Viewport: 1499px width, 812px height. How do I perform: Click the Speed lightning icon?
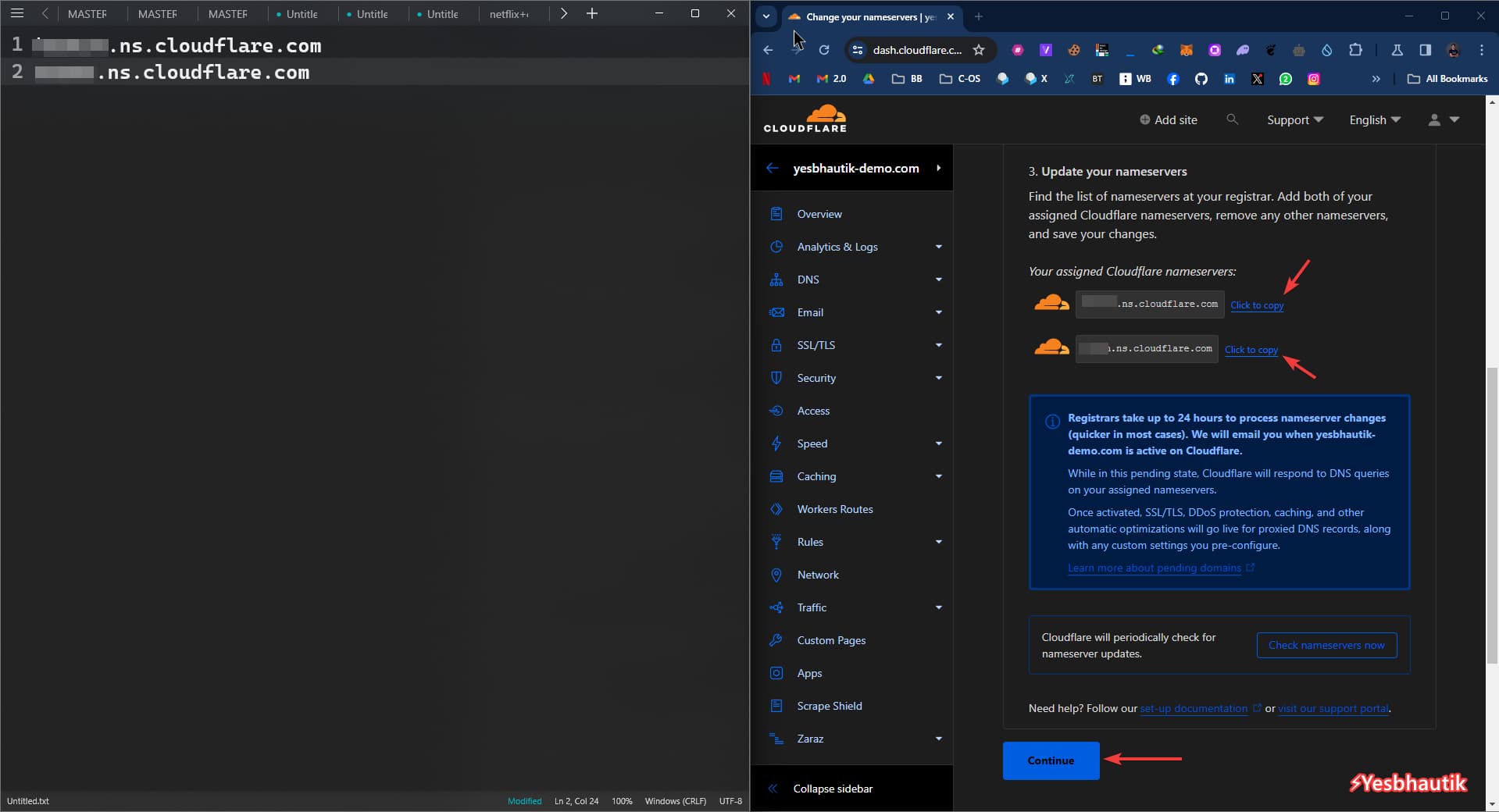point(776,443)
